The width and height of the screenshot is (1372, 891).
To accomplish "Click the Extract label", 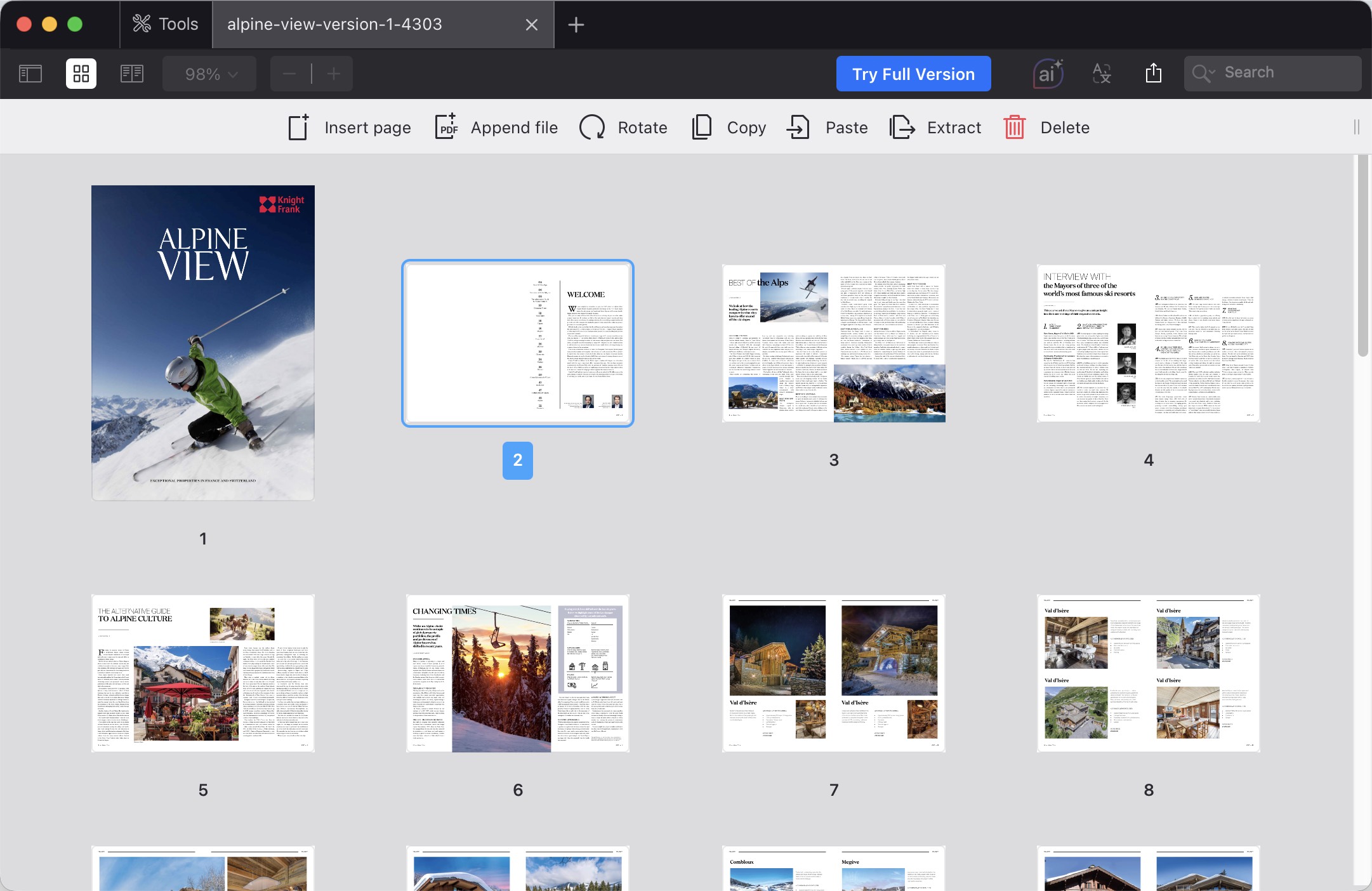I will 954,128.
